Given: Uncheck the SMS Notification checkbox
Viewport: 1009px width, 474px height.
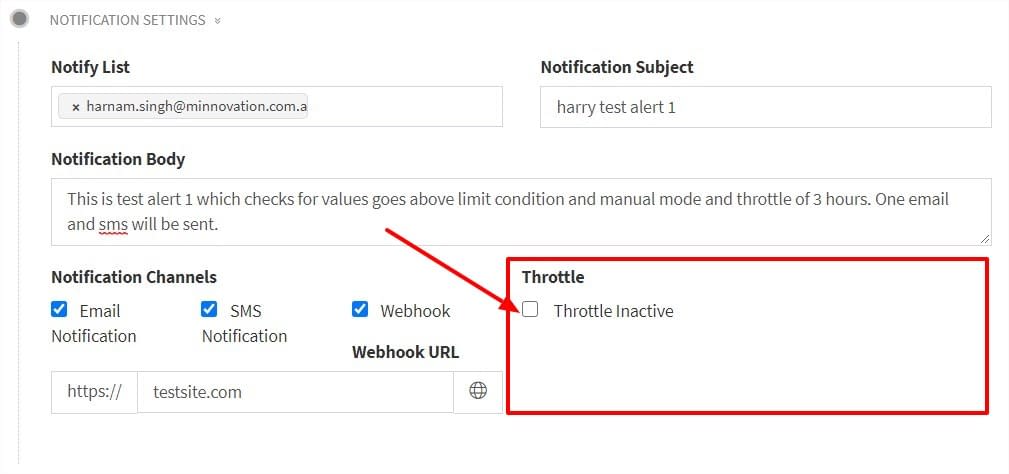Looking at the screenshot, I should point(209,310).
